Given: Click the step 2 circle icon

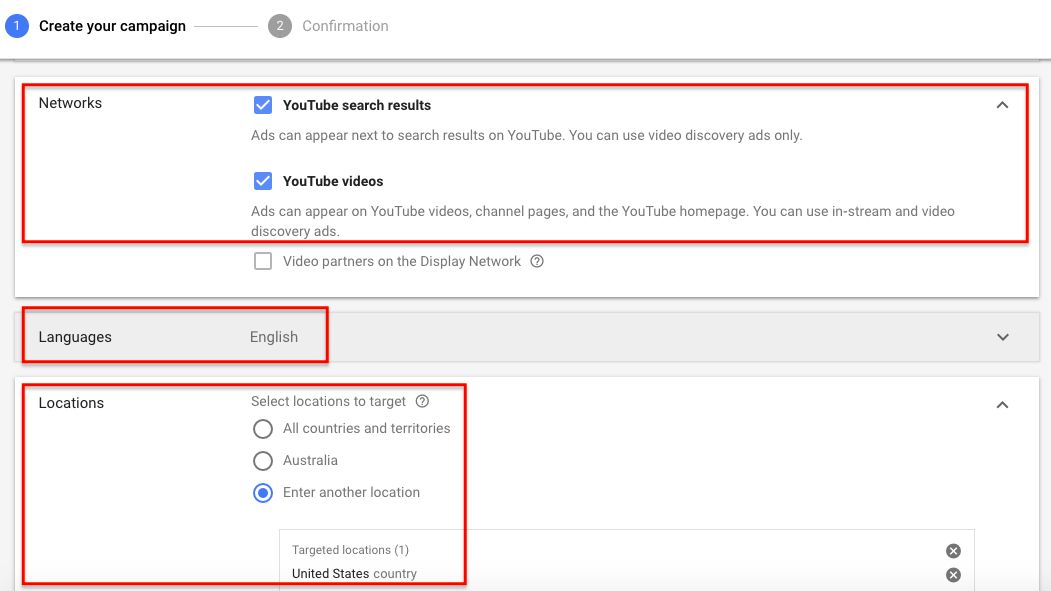Looking at the screenshot, I should (x=280, y=26).
